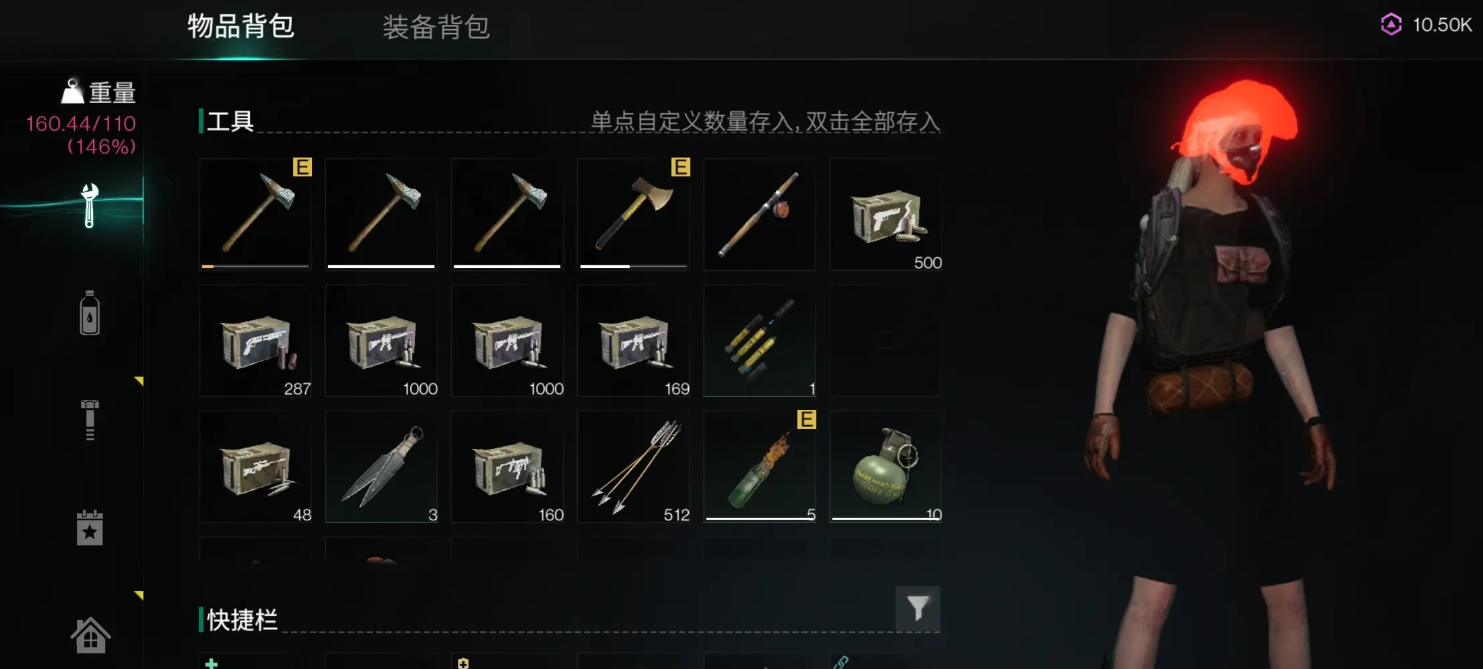1483x669 pixels.
Task: Select the wrench tools category icon
Action: 89,206
